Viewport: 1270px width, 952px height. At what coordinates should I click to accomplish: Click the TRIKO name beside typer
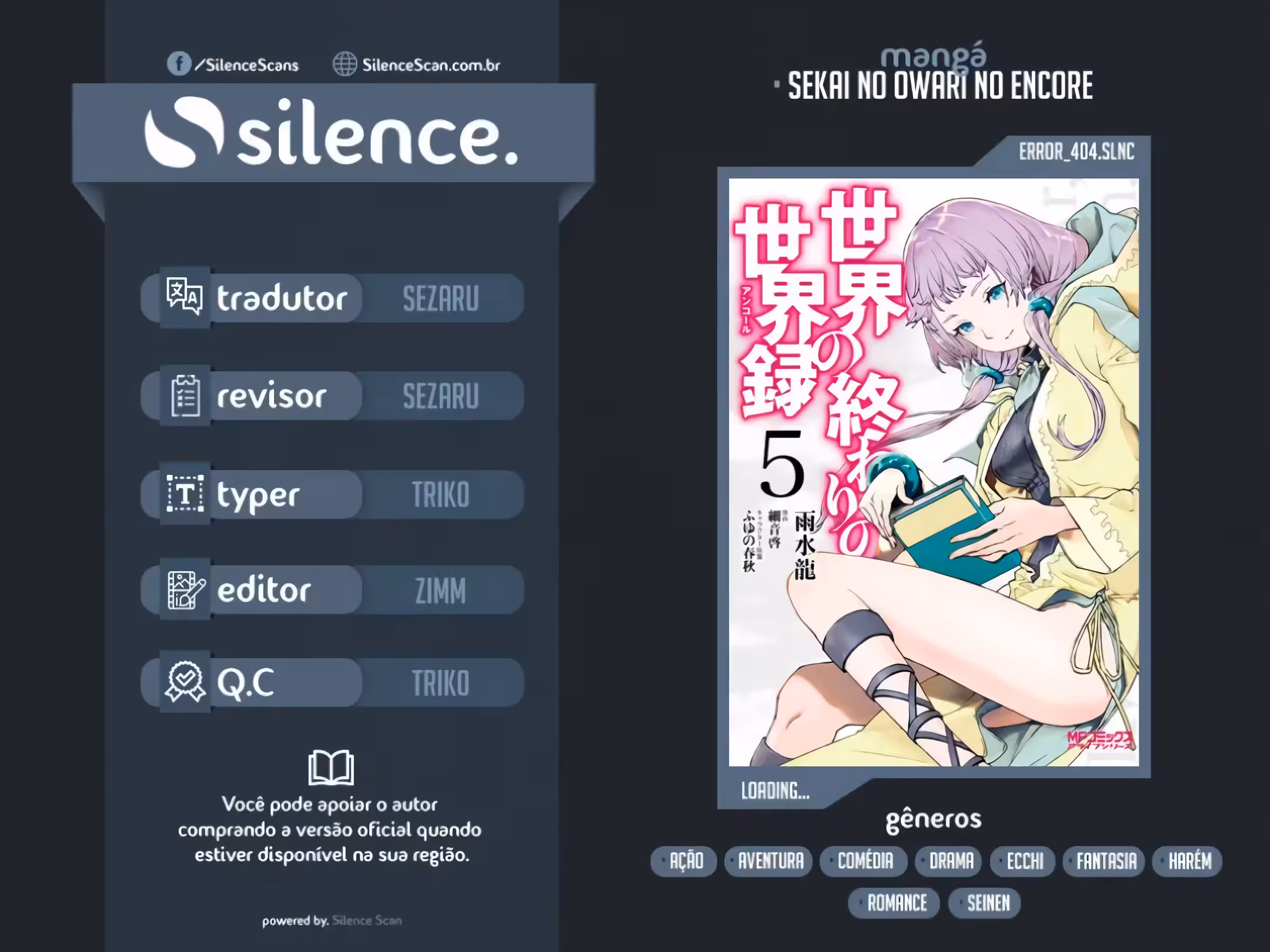pyautogui.click(x=441, y=494)
